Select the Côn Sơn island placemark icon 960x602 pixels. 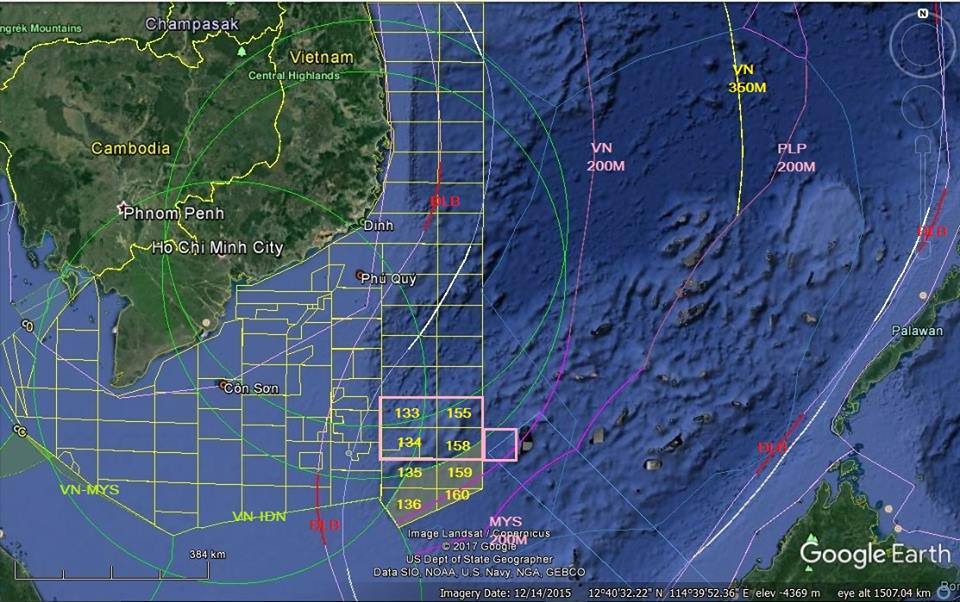(222, 385)
